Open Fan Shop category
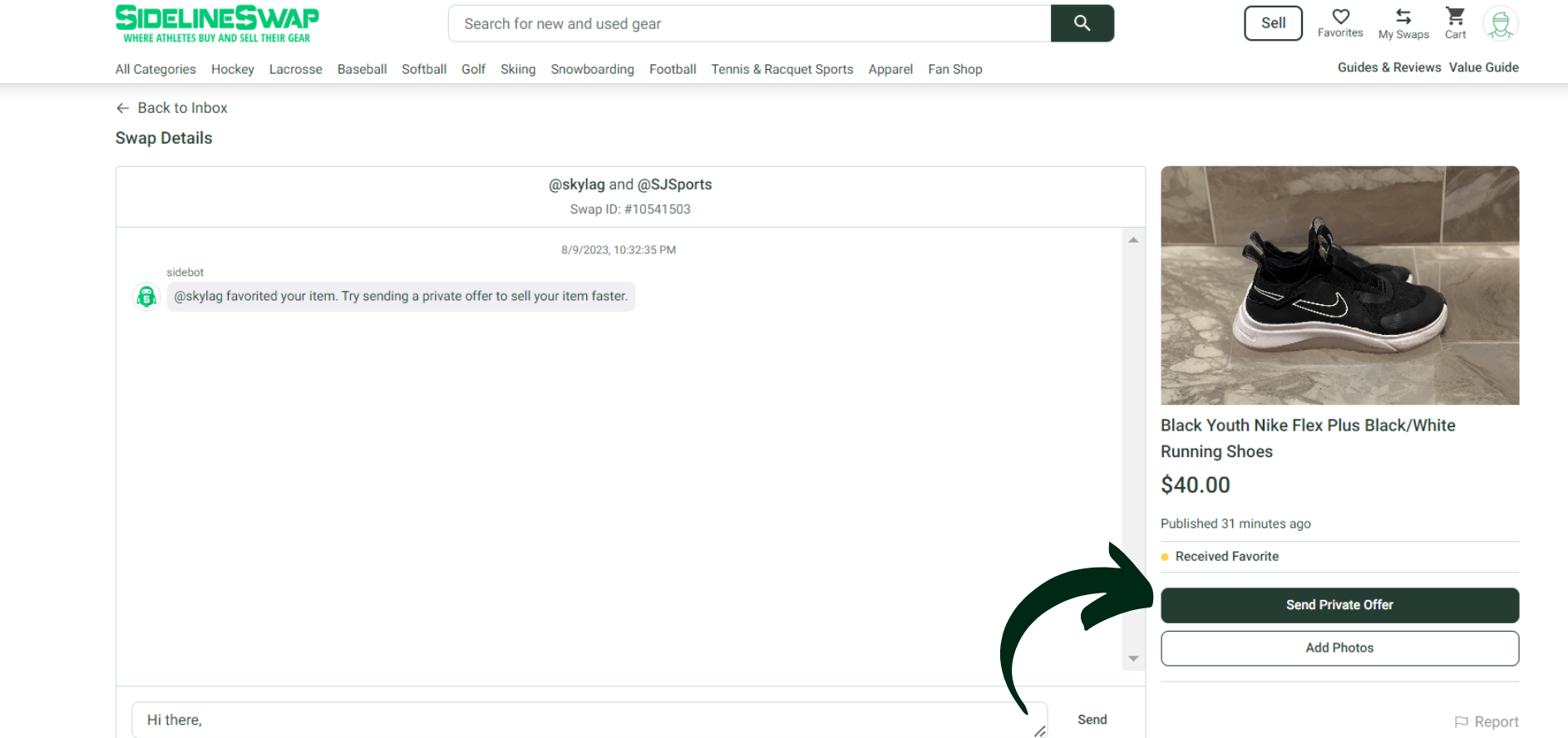1568x738 pixels. (955, 69)
